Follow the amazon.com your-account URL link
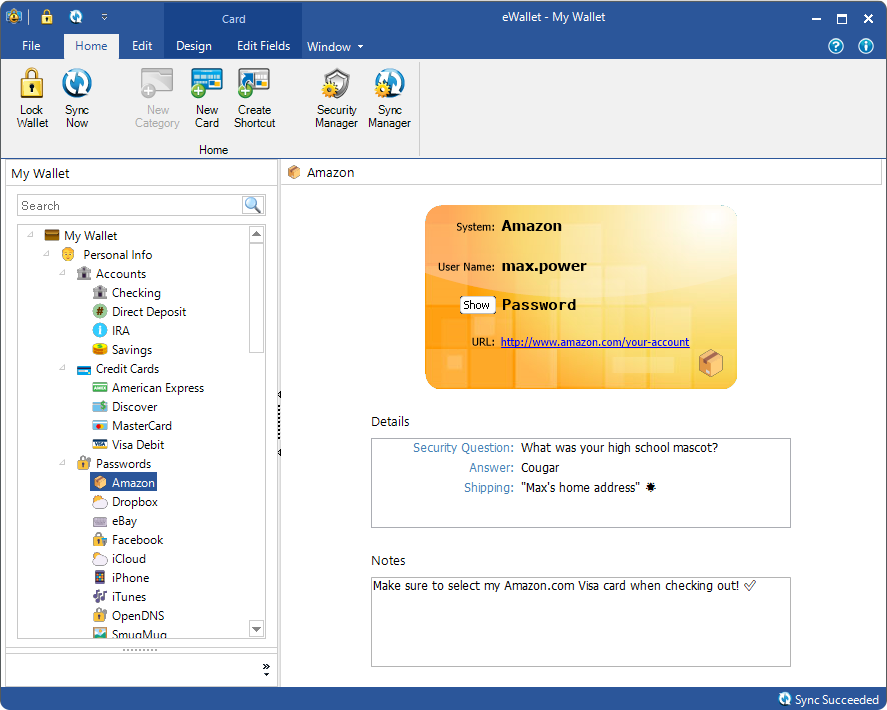The width and height of the screenshot is (887, 710). tap(595, 342)
